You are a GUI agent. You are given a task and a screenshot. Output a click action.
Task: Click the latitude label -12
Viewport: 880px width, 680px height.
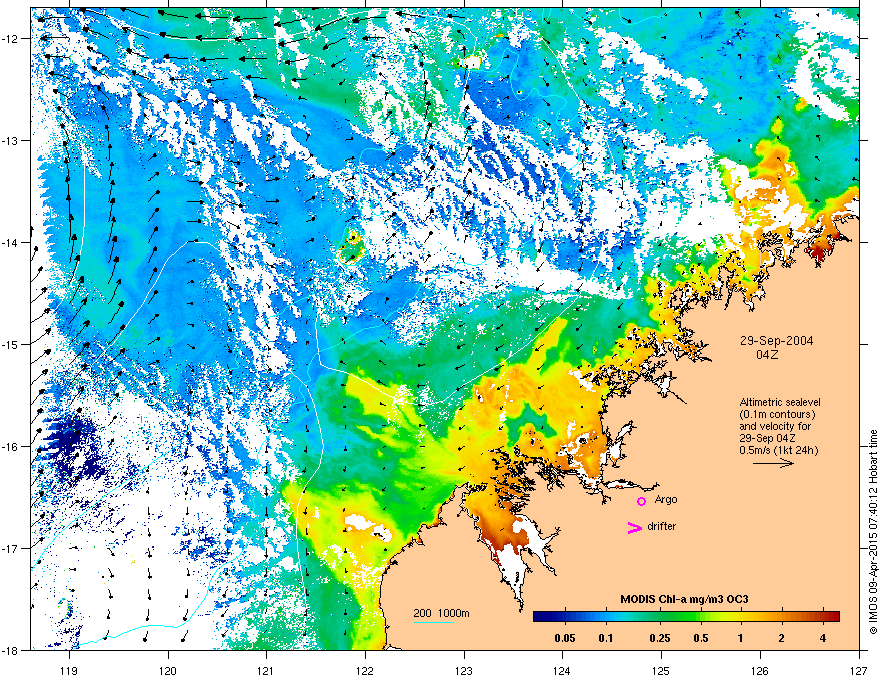[12, 38]
